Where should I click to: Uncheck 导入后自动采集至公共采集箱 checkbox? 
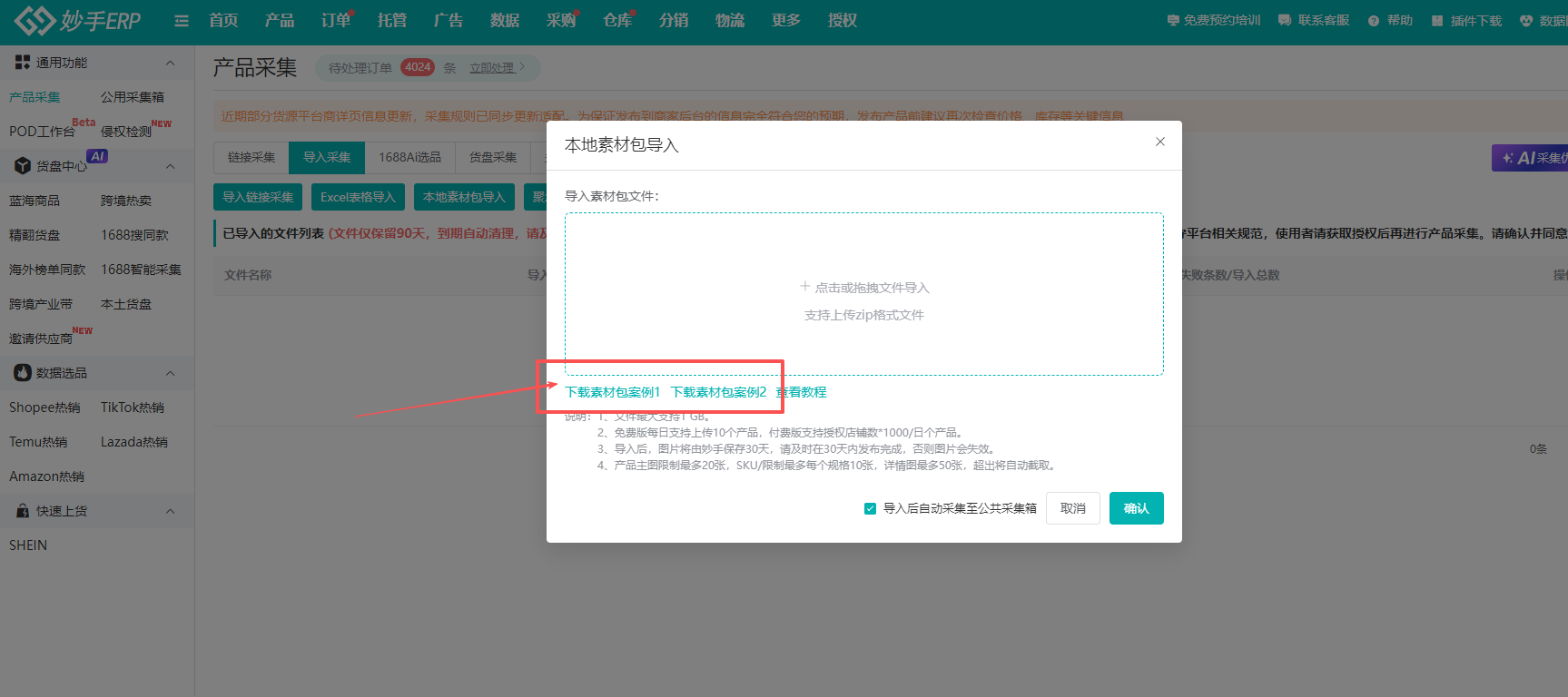coord(870,508)
